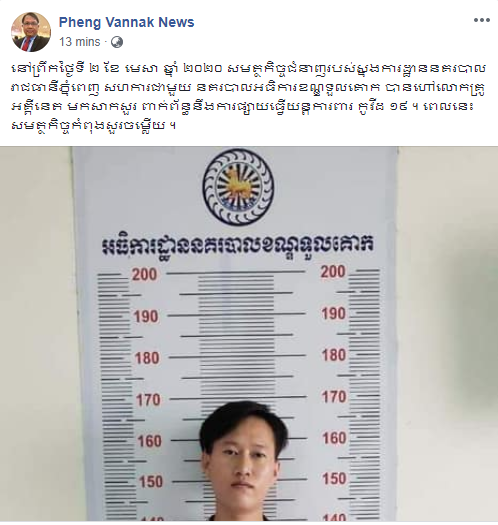Click the left-side 180 height label
498x525 pixels.
pyautogui.click(x=147, y=358)
